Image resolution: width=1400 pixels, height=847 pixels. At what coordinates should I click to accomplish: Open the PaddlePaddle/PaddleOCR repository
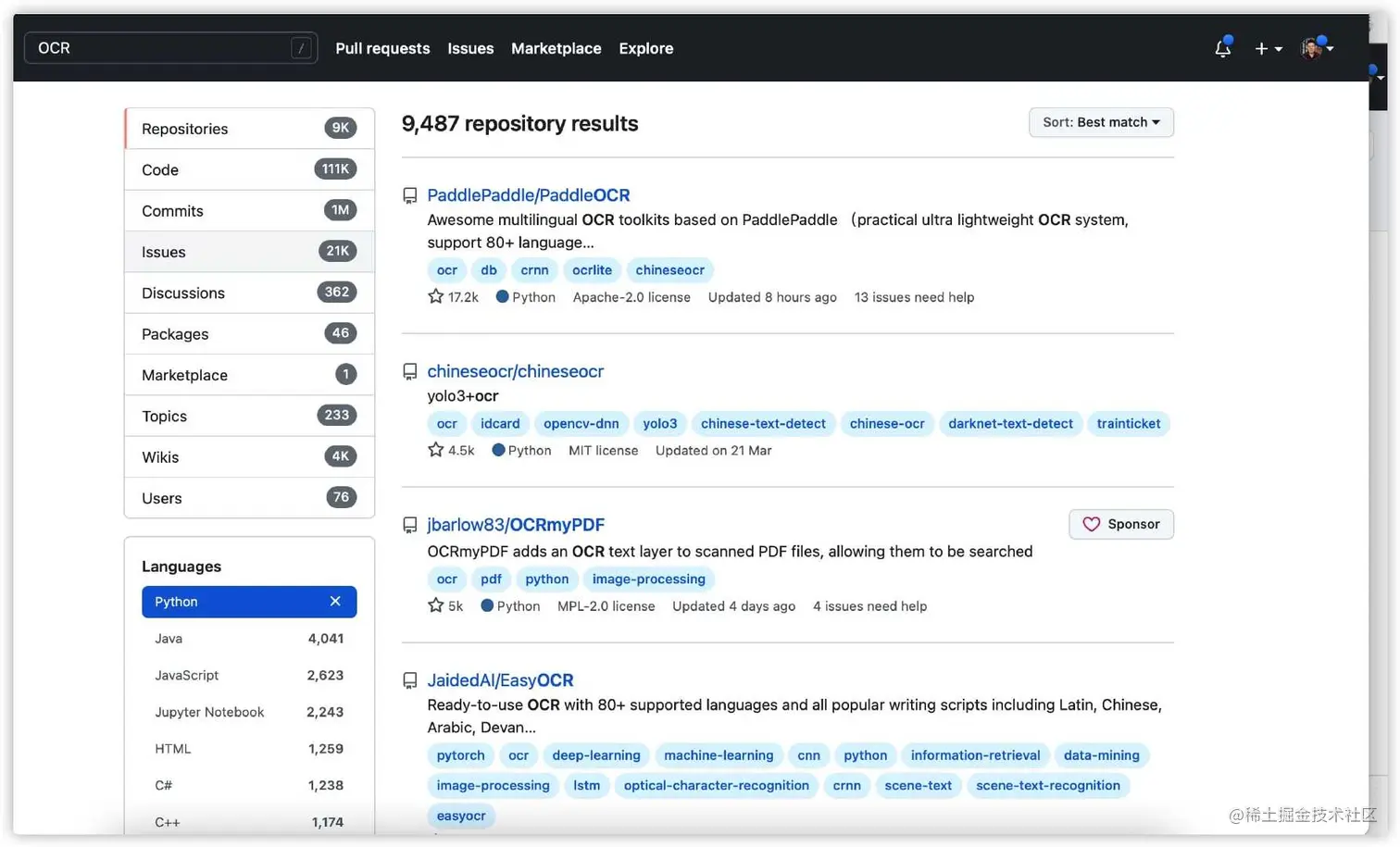(528, 195)
